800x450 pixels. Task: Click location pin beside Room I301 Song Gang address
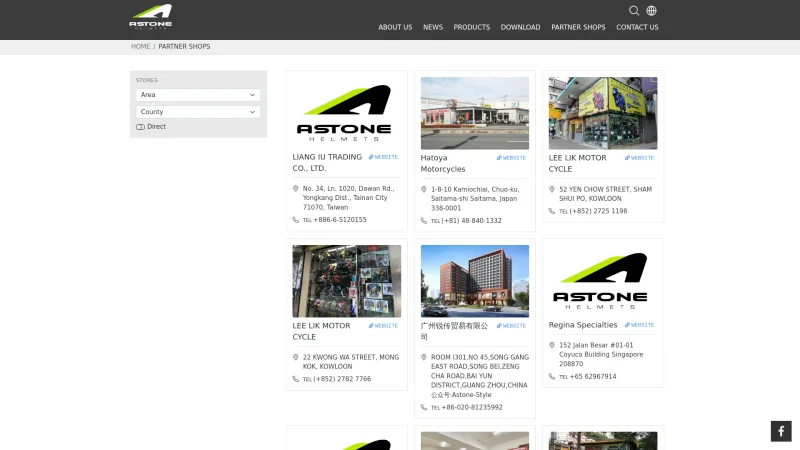(423, 358)
